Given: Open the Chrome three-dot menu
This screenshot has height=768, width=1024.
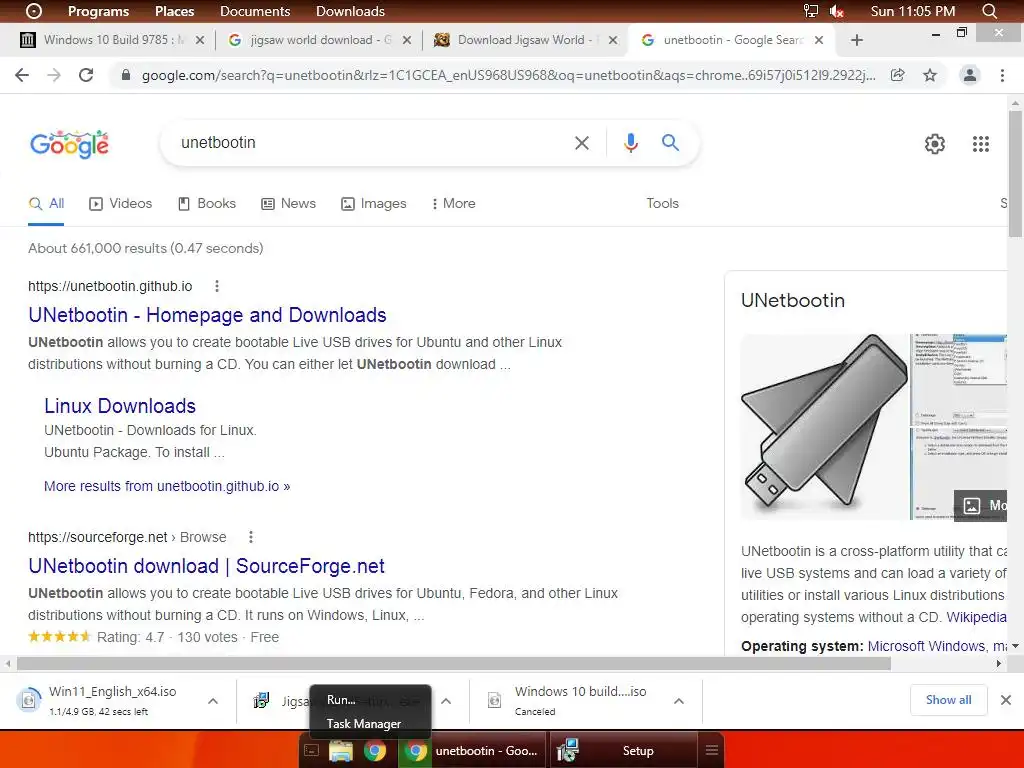Looking at the screenshot, I should 1002,75.
